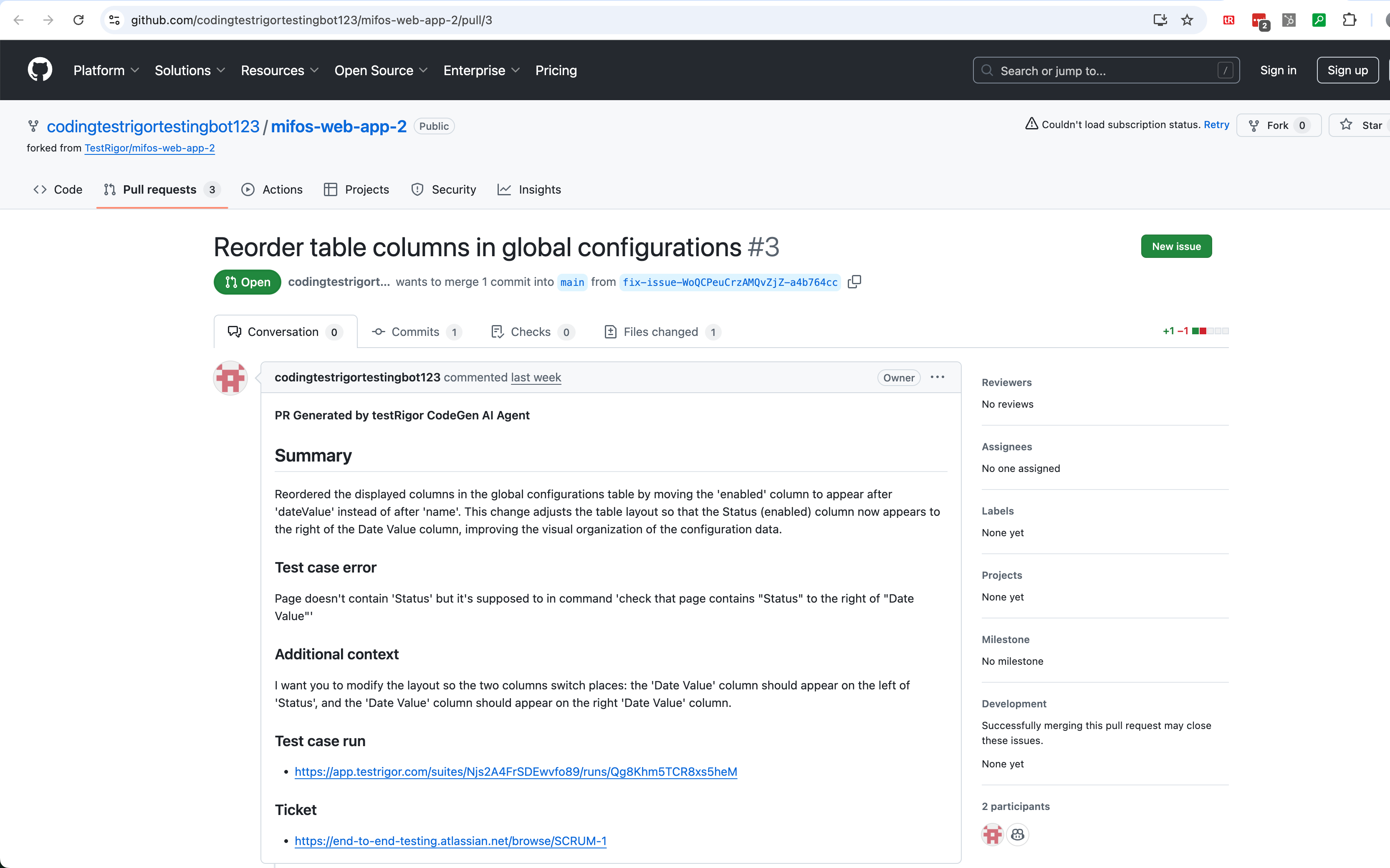1390x868 pixels.
Task: Click the GitHub octocat logo
Action: coord(40,70)
